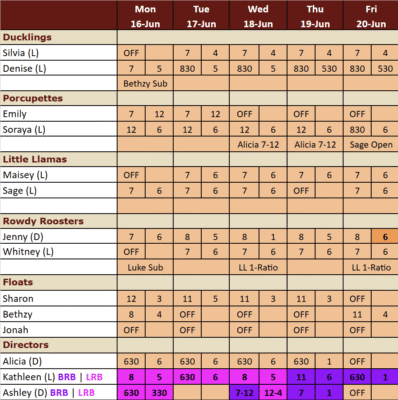Click Bethzy's Friday start time 11

[357, 314]
